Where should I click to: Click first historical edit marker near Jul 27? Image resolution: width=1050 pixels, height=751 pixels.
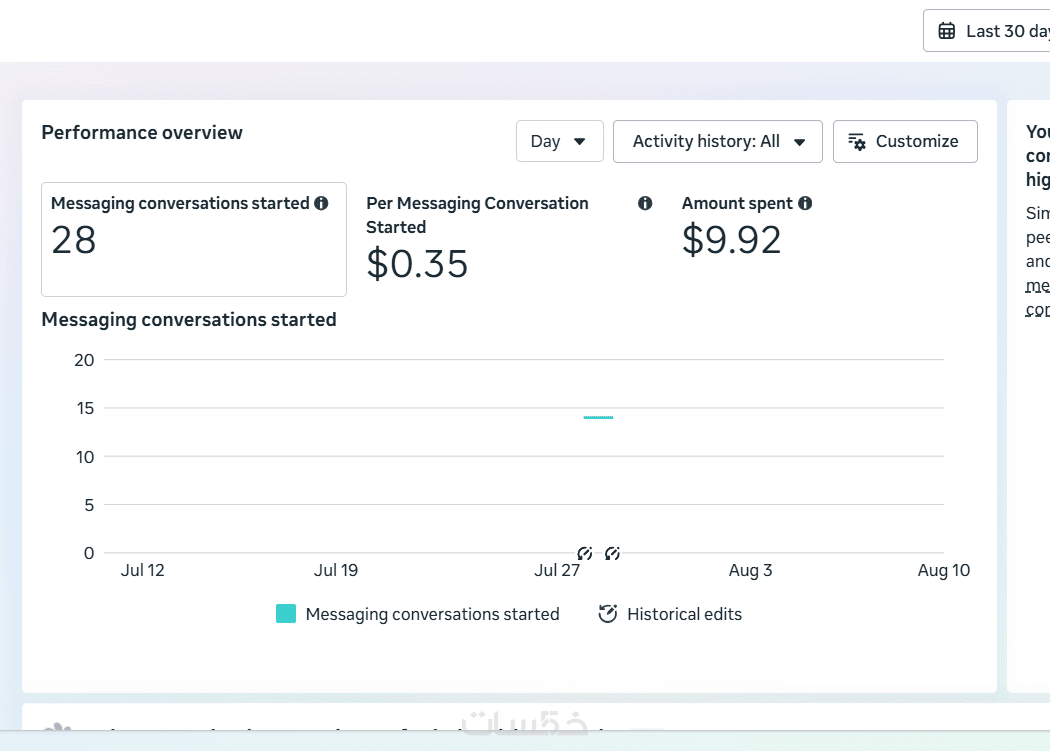pos(585,553)
